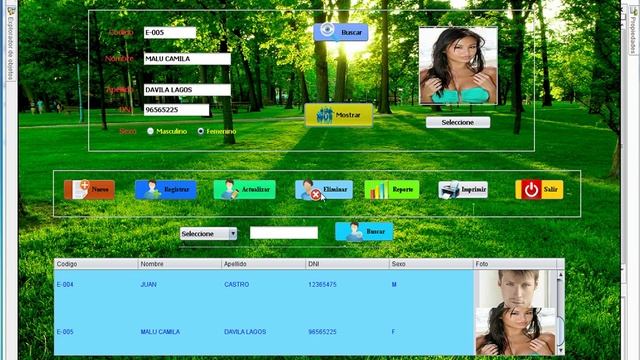Select table cell JUAN
The height and width of the screenshot is (360, 640).
point(180,284)
